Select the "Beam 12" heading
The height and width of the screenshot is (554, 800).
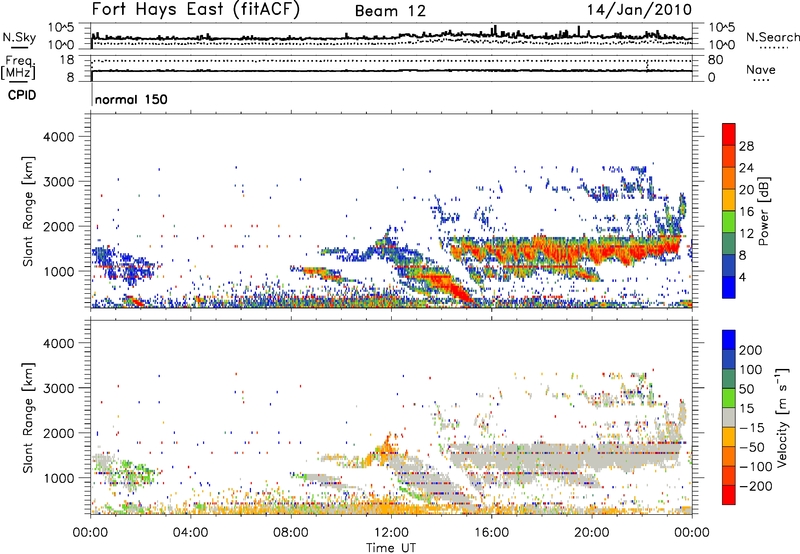tap(390, 11)
